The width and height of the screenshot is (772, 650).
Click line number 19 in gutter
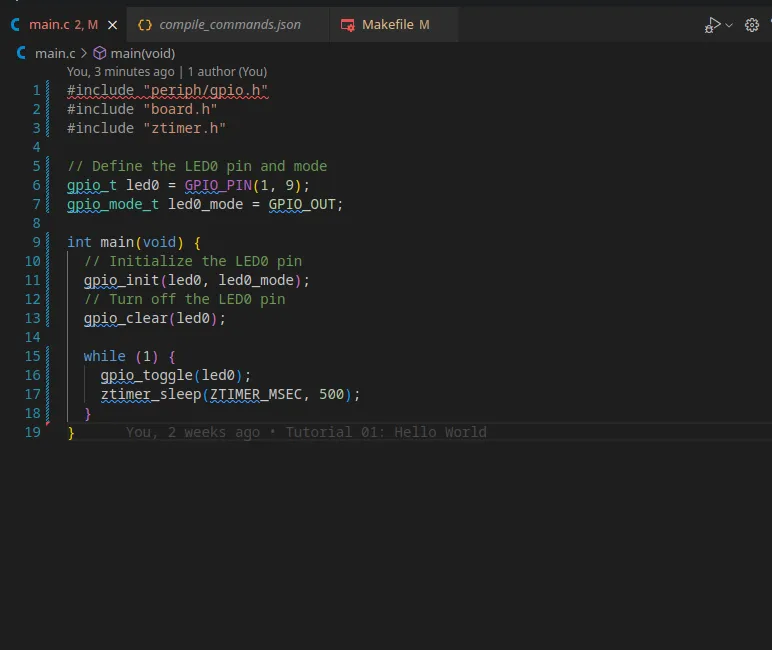(x=32, y=432)
